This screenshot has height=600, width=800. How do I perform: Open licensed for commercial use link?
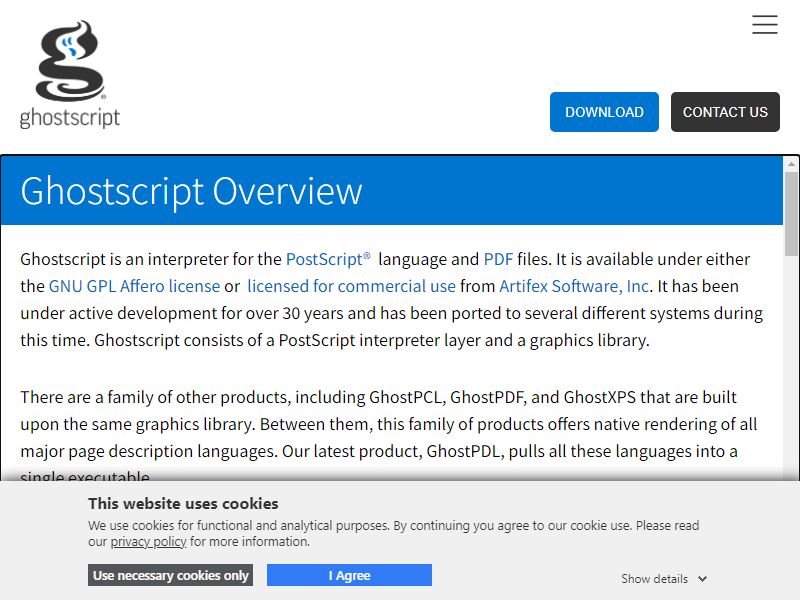tap(352, 286)
